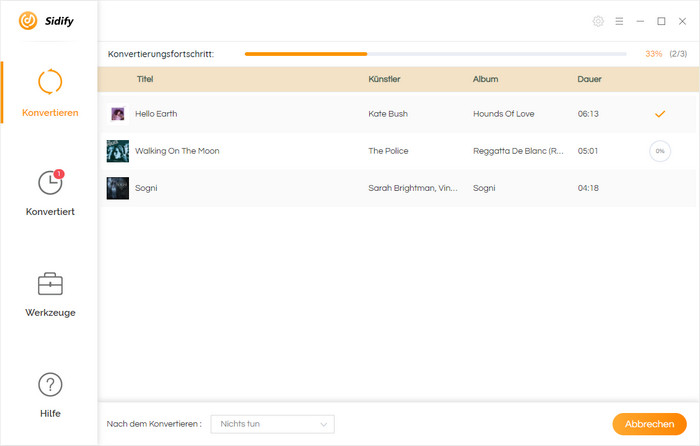Click the Dauer column header
This screenshot has height=446, width=700.
589,79
